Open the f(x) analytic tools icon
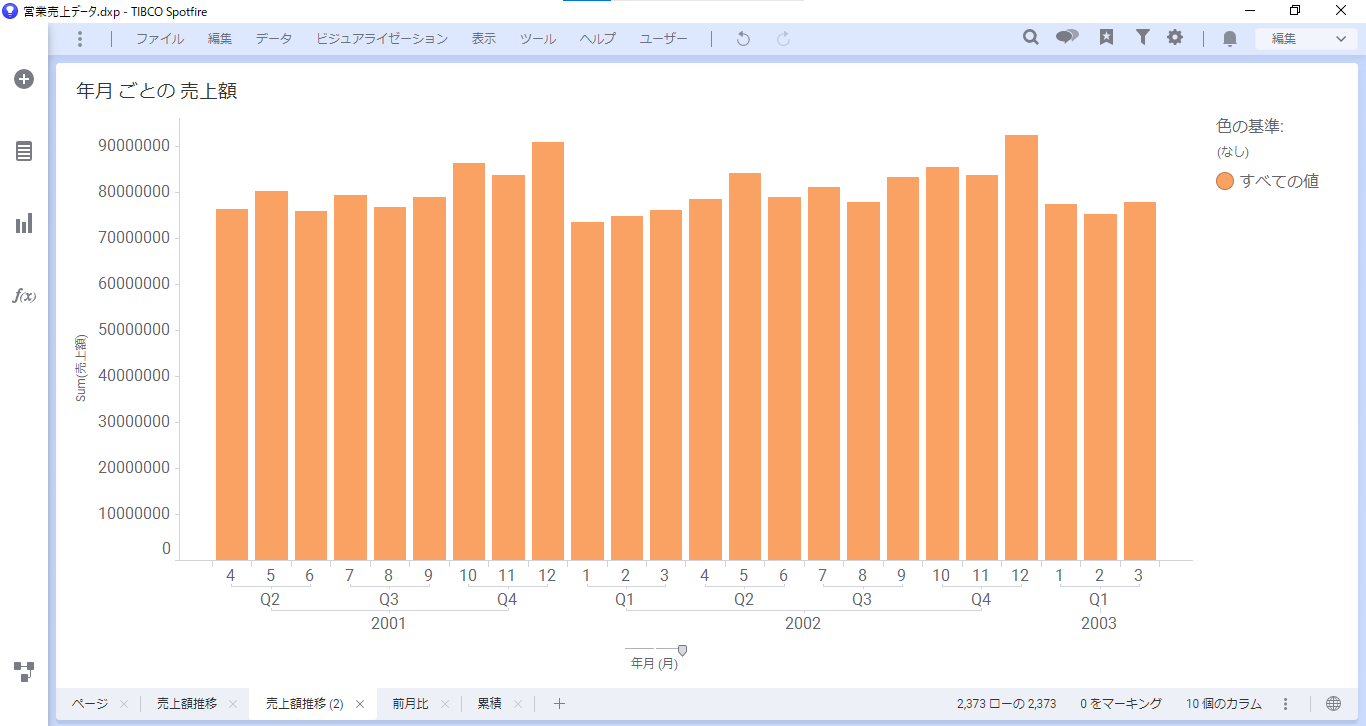 (x=24, y=296)
